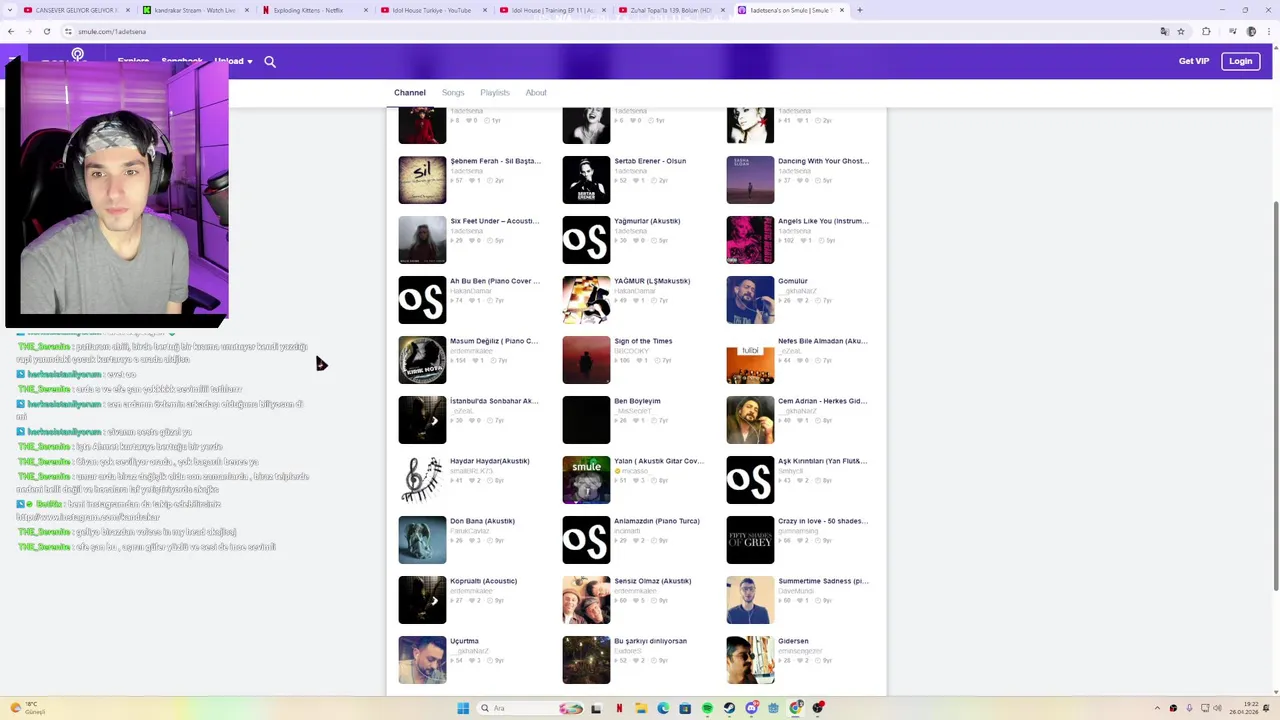Click the Get VIP link
The height and width of the screenshot is (720, 1280).
1194,61
